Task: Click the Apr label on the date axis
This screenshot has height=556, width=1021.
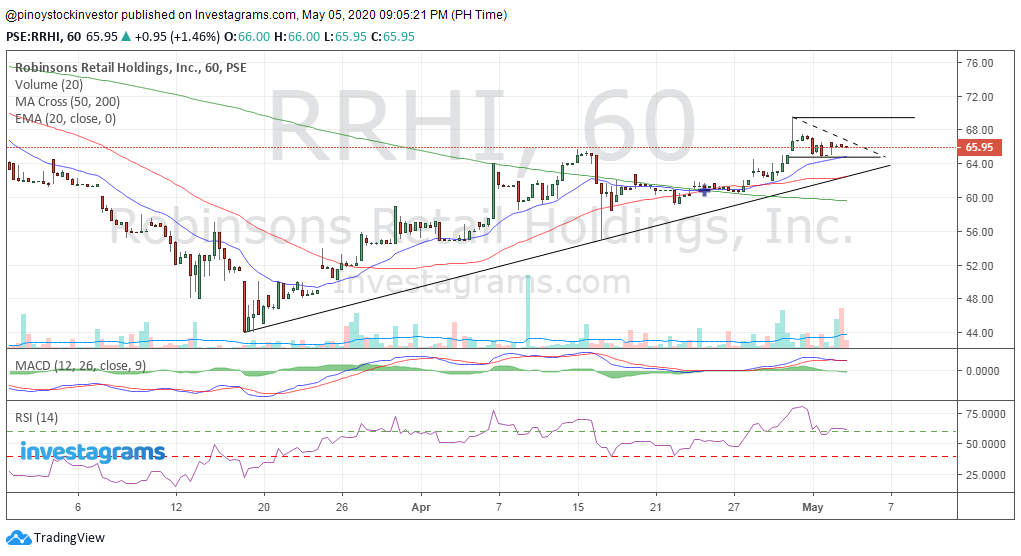Action: click(x=419, y=507)
